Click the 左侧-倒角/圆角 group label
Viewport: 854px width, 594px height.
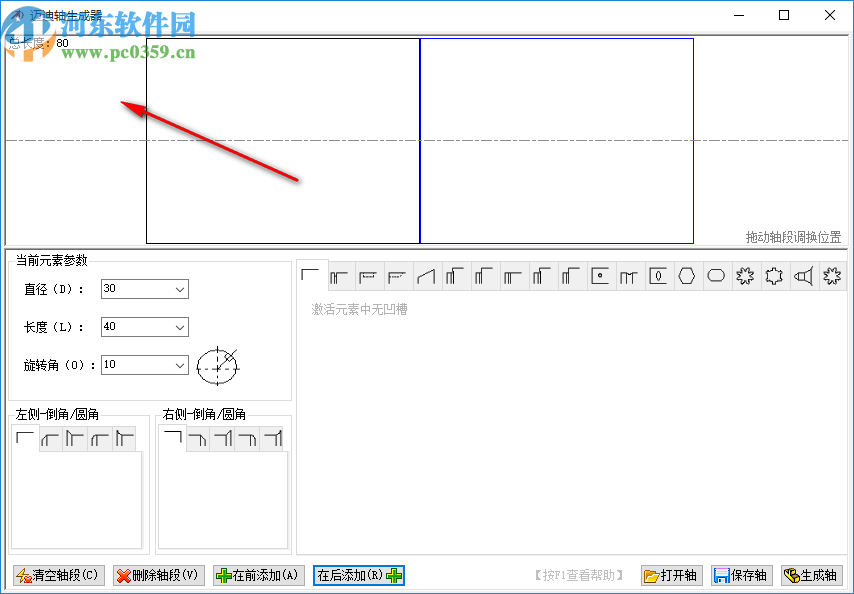pyautogui.click(x=57, y=414)
